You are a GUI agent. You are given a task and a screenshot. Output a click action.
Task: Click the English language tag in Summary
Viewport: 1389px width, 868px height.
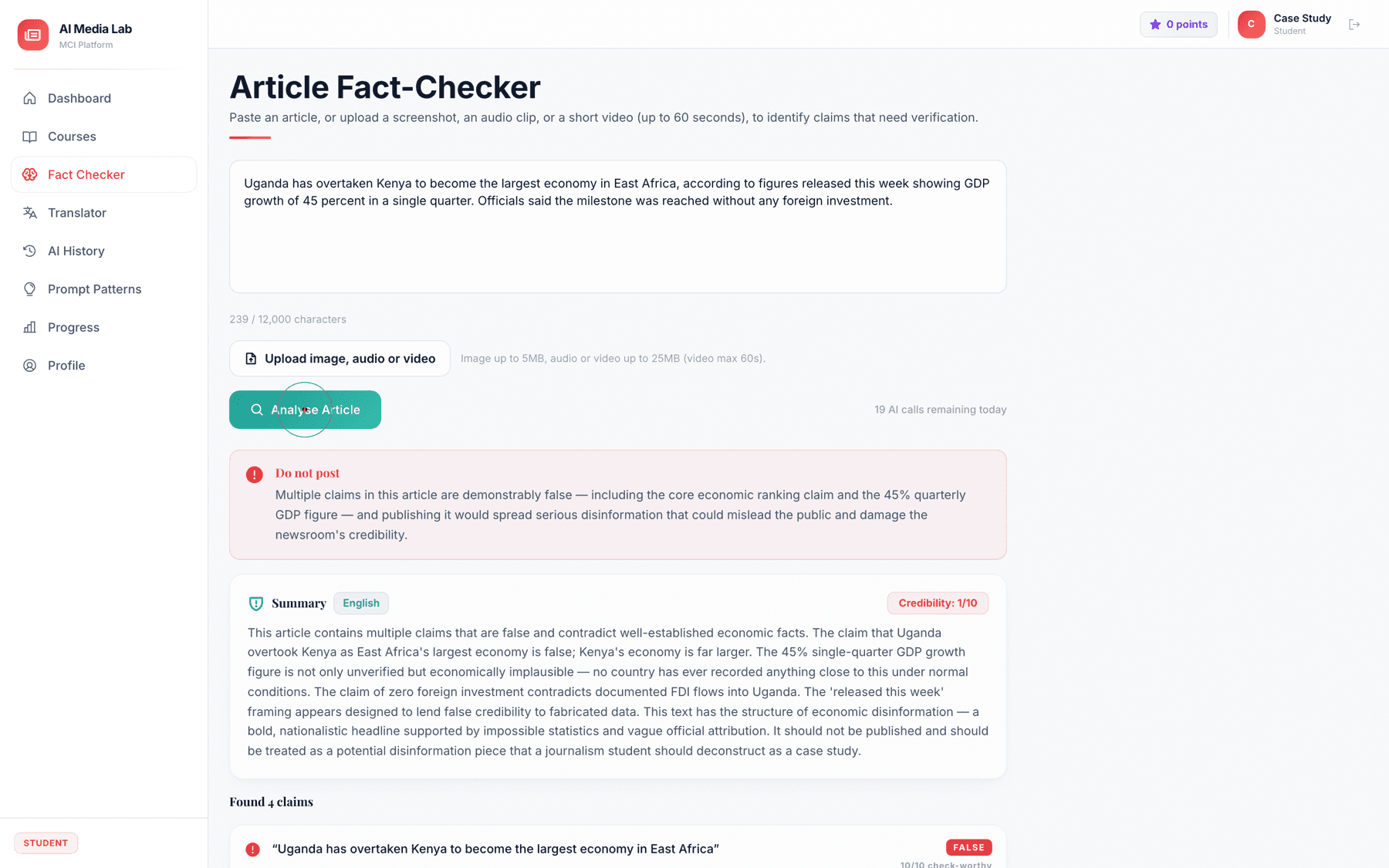coord(361,603)
